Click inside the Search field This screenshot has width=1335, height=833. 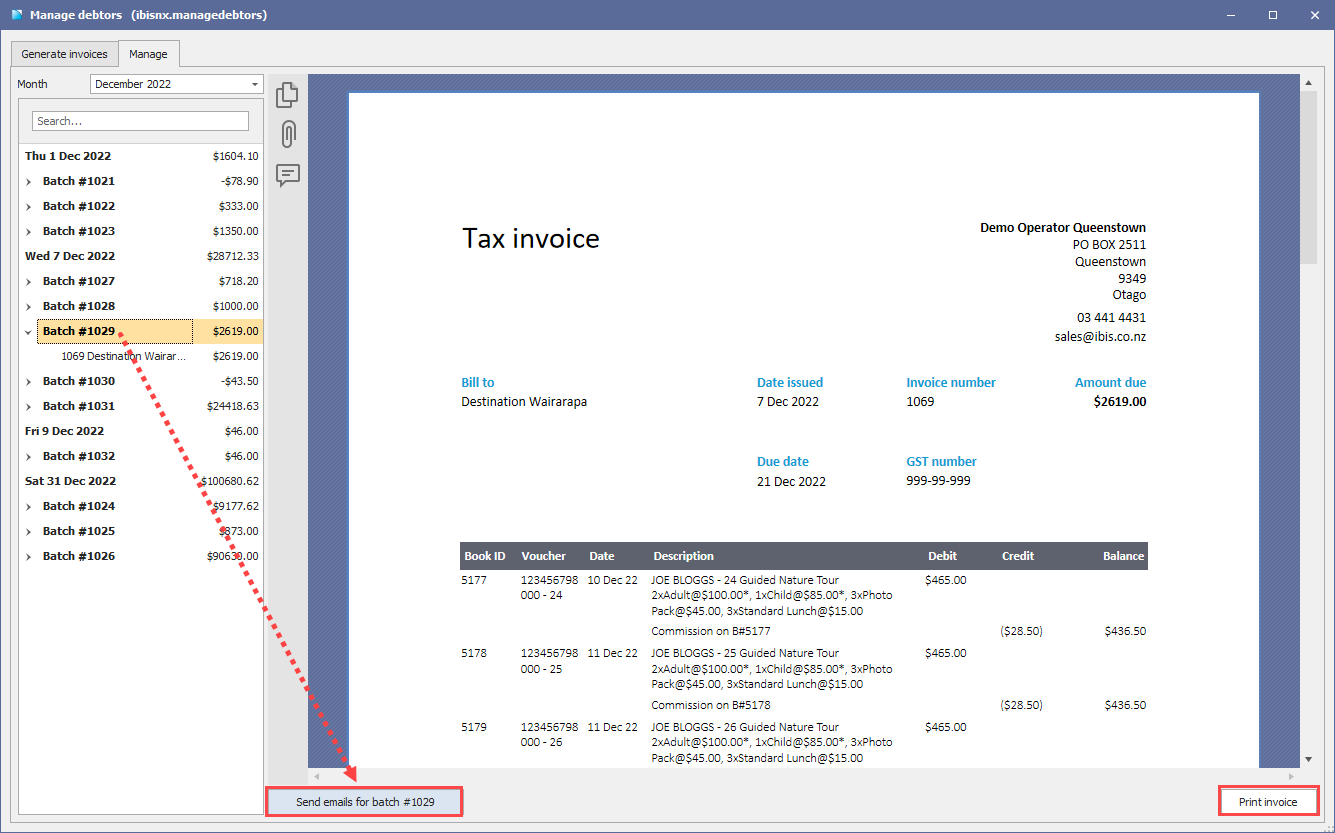coord(140,120)
